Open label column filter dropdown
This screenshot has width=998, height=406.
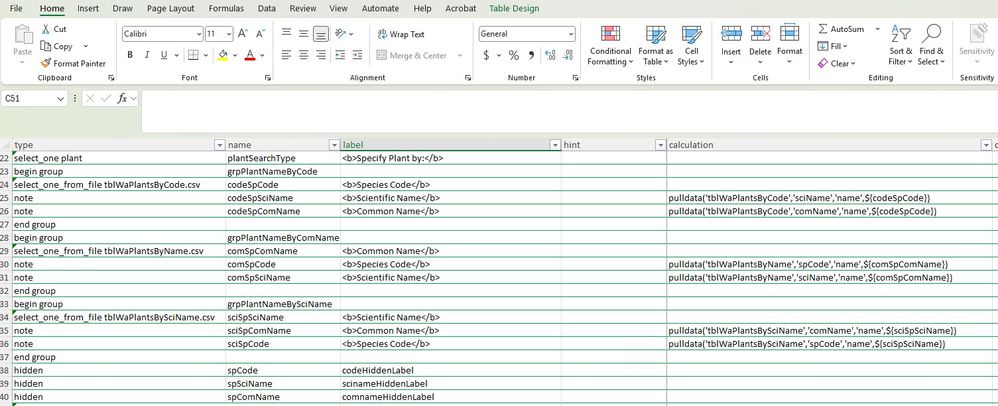tap(555, 145)
